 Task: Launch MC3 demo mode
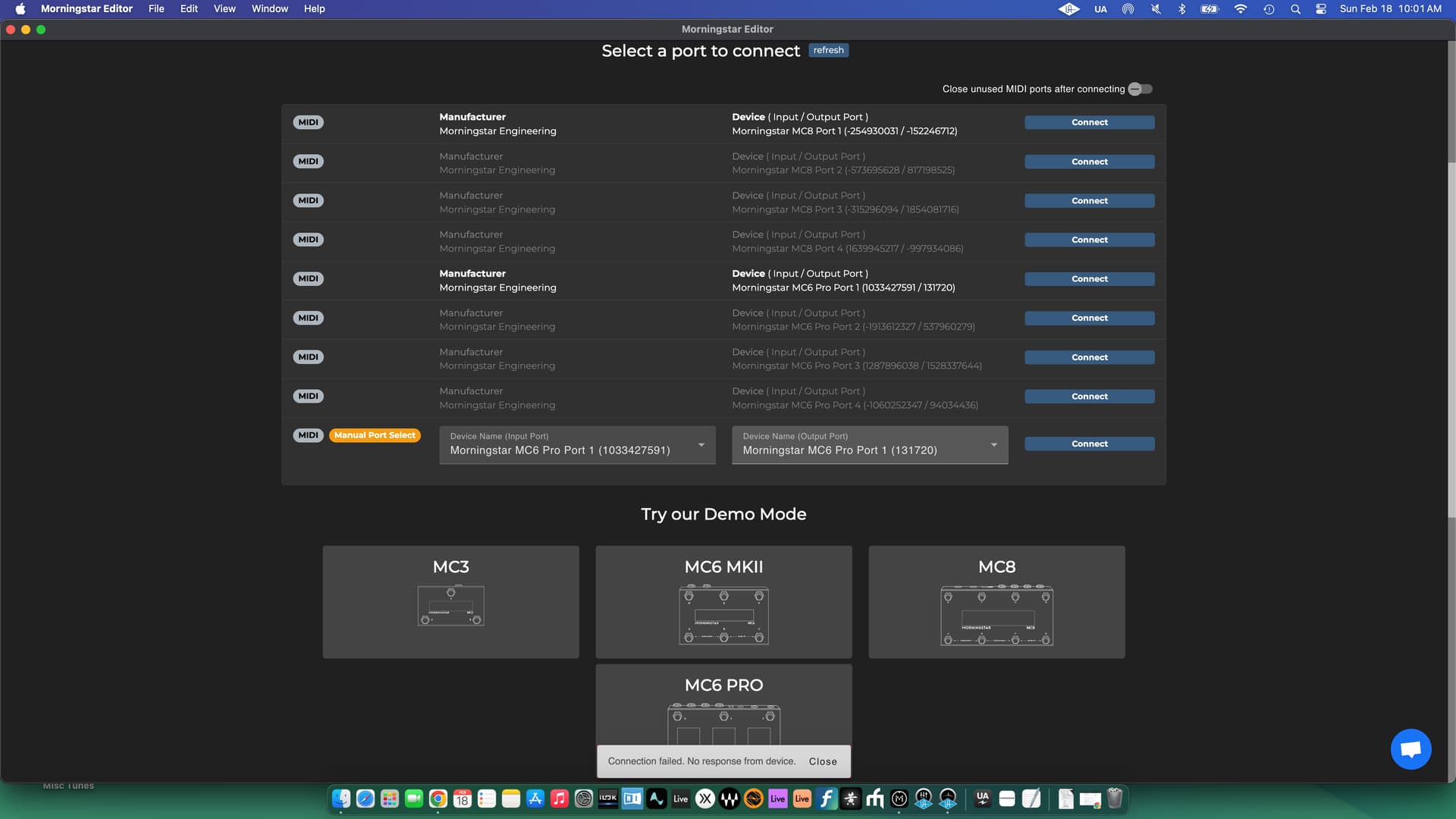click(x=450, y=602)
